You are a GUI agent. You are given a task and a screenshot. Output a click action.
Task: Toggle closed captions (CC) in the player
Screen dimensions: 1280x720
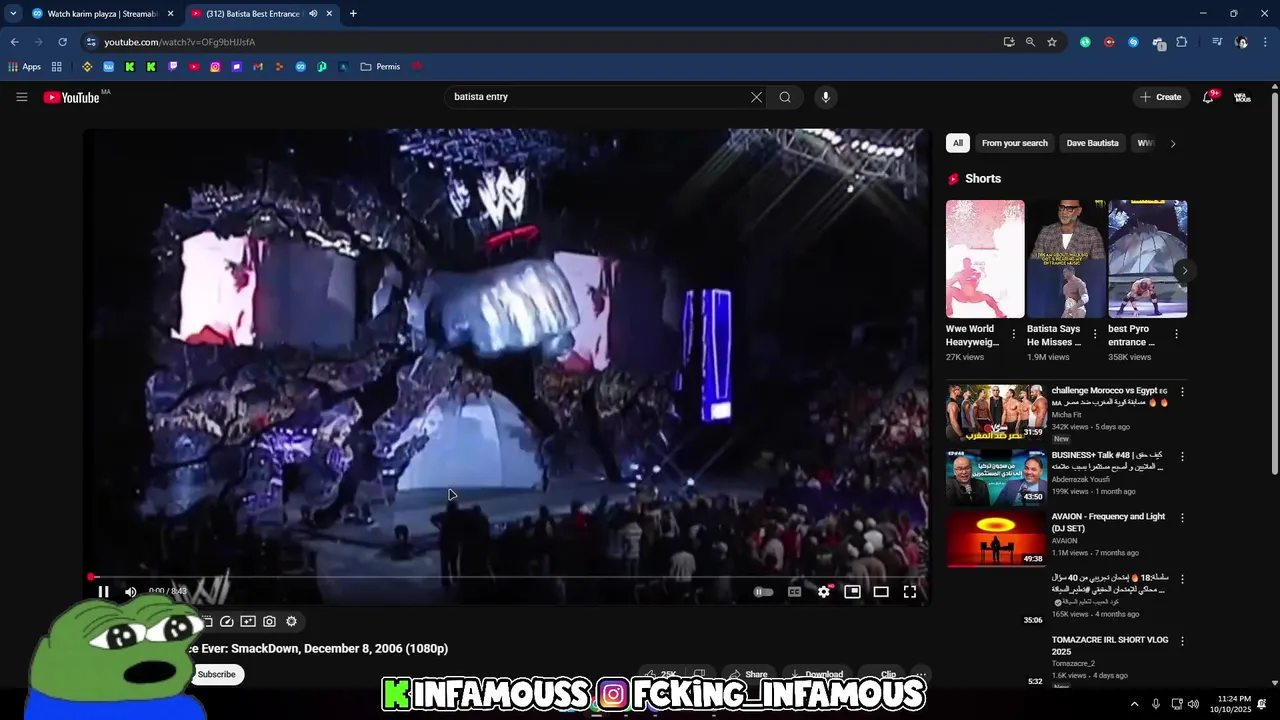click(794, 592)
